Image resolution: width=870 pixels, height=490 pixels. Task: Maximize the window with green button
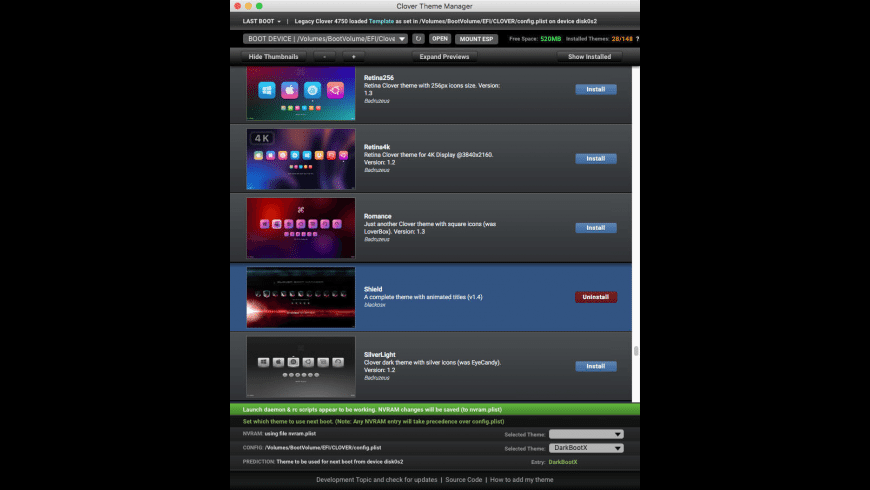pyautogui.click(x=259, y=6)
